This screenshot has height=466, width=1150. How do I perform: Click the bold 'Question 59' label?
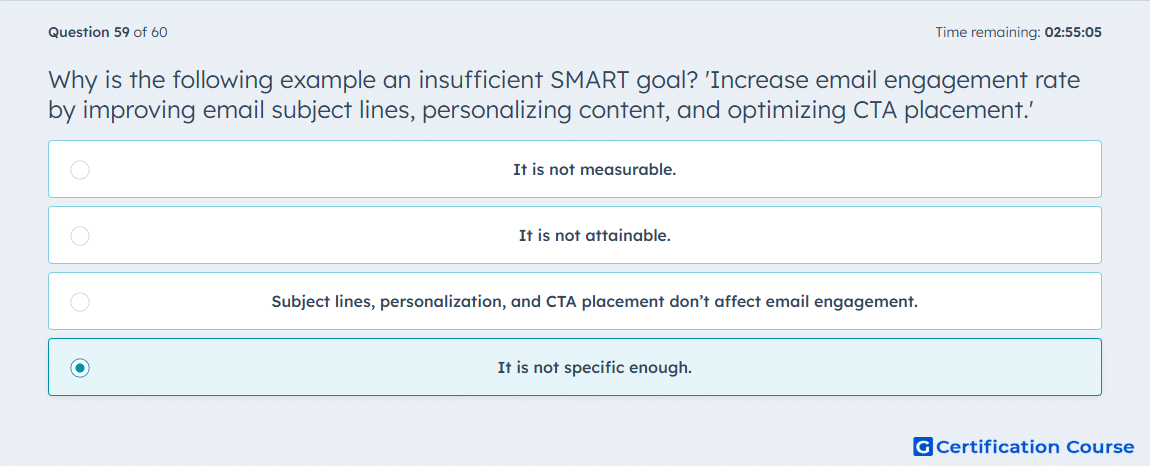coord(89,32)
